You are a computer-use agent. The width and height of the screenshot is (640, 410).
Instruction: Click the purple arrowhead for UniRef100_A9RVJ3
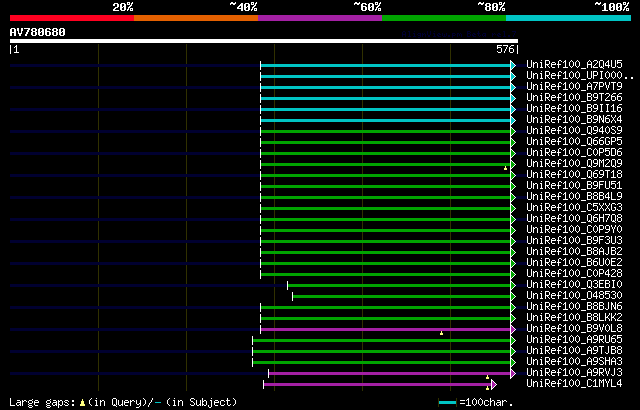[513, 373]
